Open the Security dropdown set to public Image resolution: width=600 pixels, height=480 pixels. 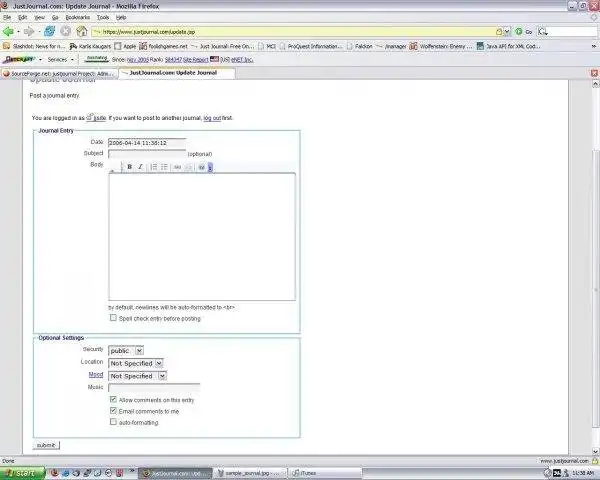(126, 351)
